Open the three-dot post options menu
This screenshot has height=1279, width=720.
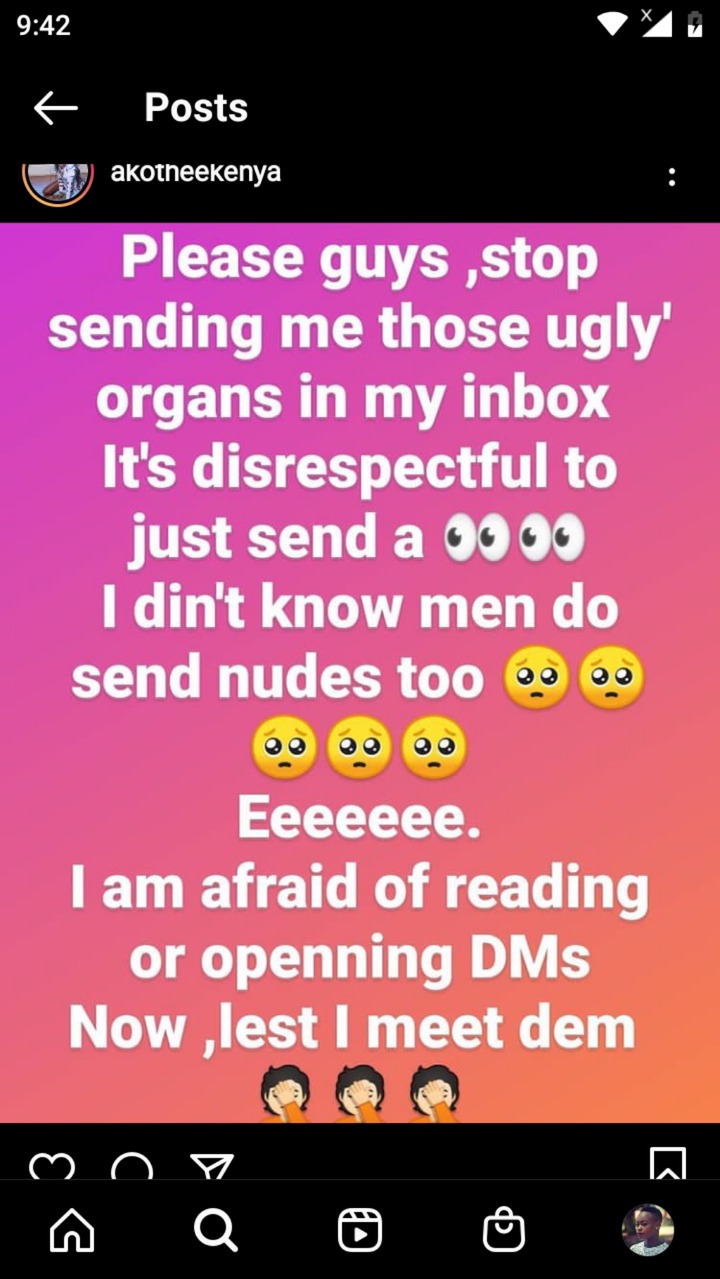tap(671, 177)
